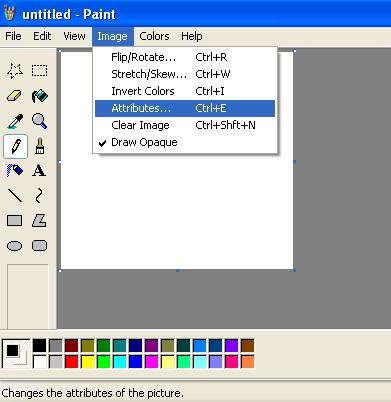Click the 'Ctrl+E' shortcut text beside Attributes
Image resolution: width=391 pixels, height=402 pixels.
[x=211, y=108]
